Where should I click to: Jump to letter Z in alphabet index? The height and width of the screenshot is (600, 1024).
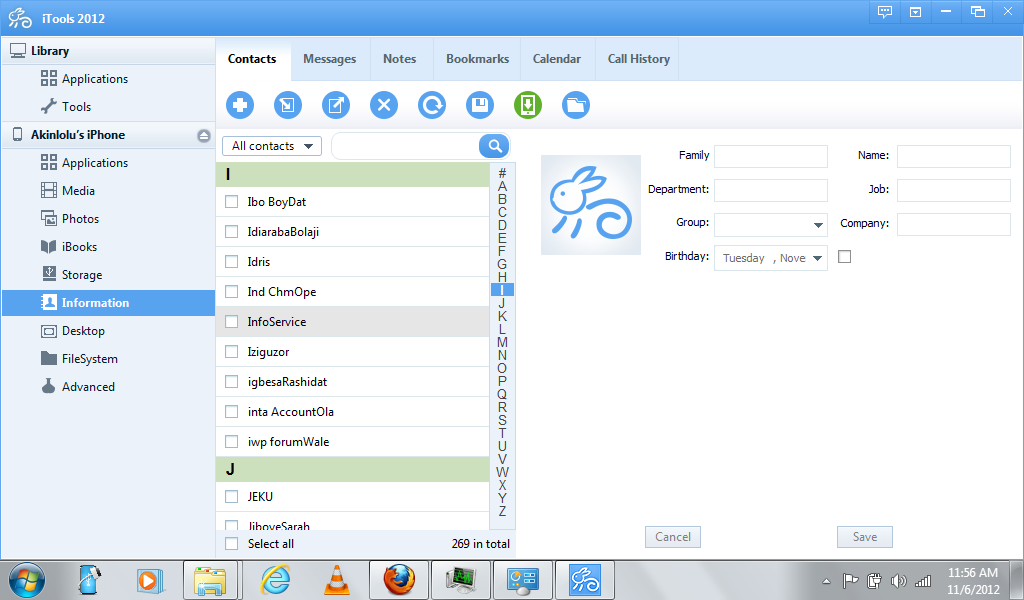[x=502, y=511]
